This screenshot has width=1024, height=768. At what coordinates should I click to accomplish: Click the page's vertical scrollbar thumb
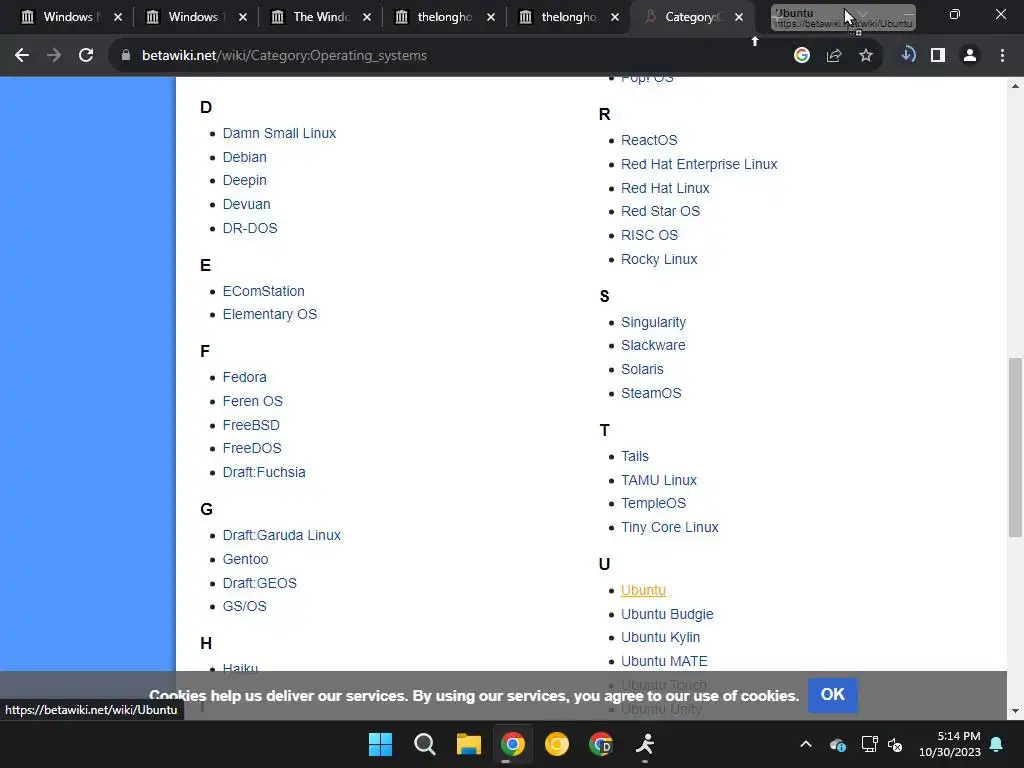pyautogui.click(x=1015, y=447)
